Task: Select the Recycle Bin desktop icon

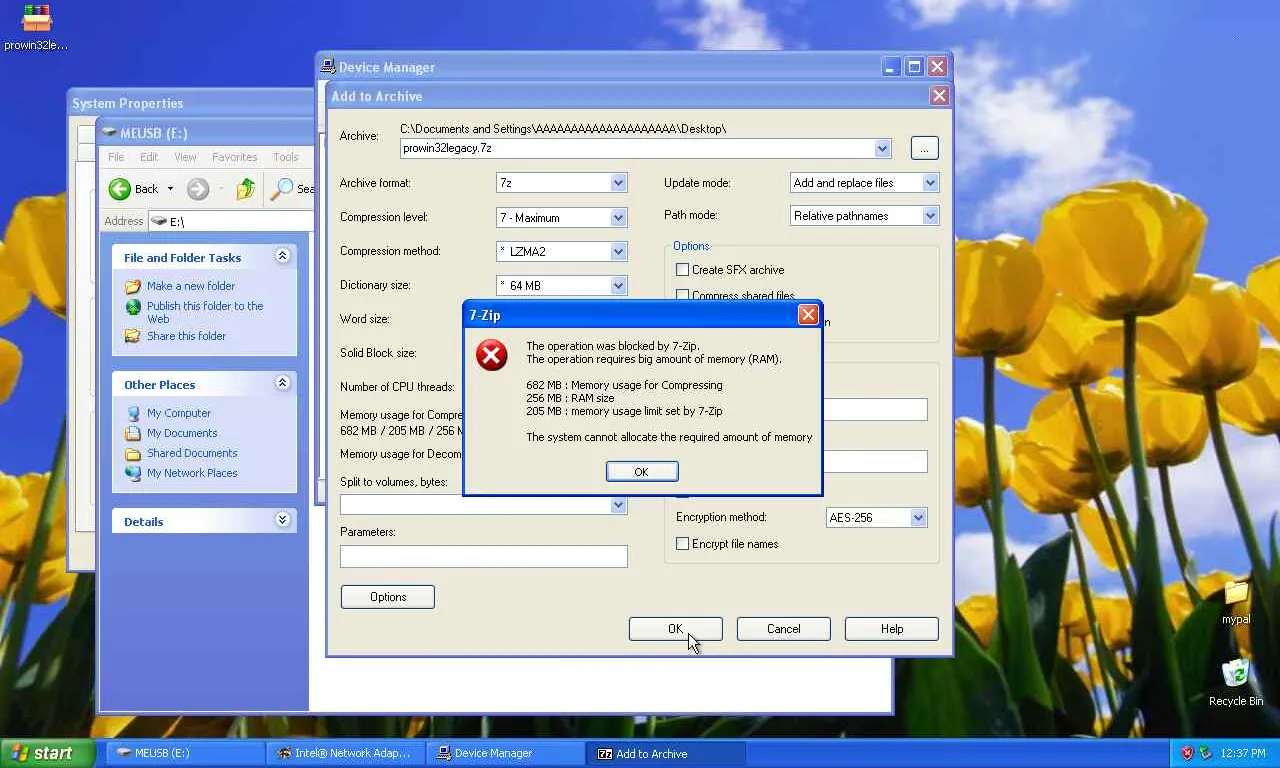Action: coord(1236,672)
